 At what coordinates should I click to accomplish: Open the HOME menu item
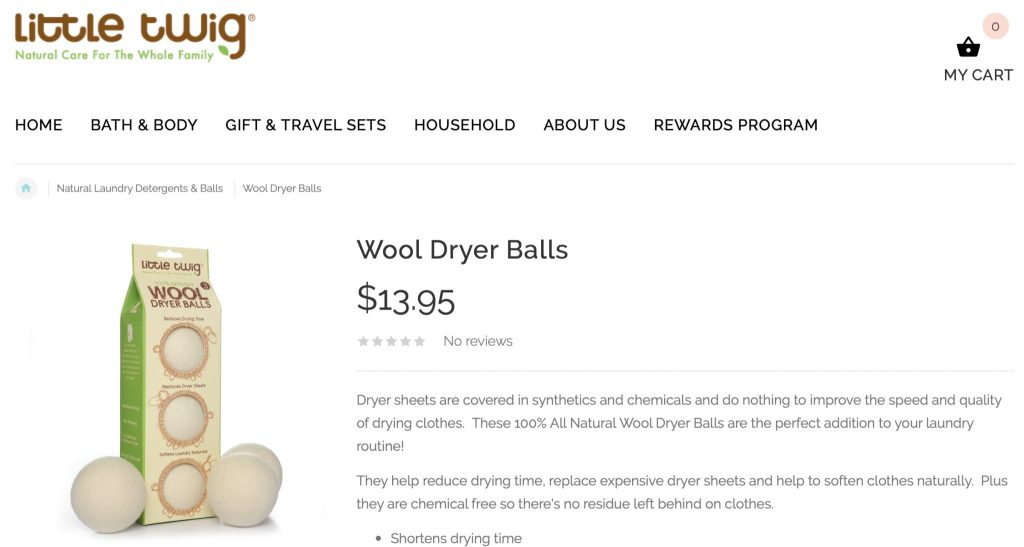pyautogui.click(x=39, y=125)
